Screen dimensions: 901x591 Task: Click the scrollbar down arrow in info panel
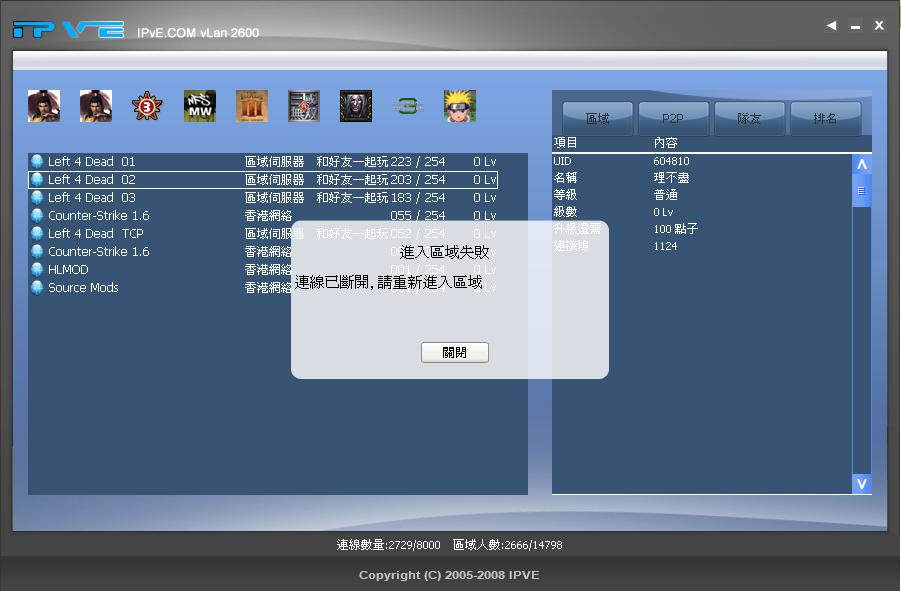click(861, 484)
